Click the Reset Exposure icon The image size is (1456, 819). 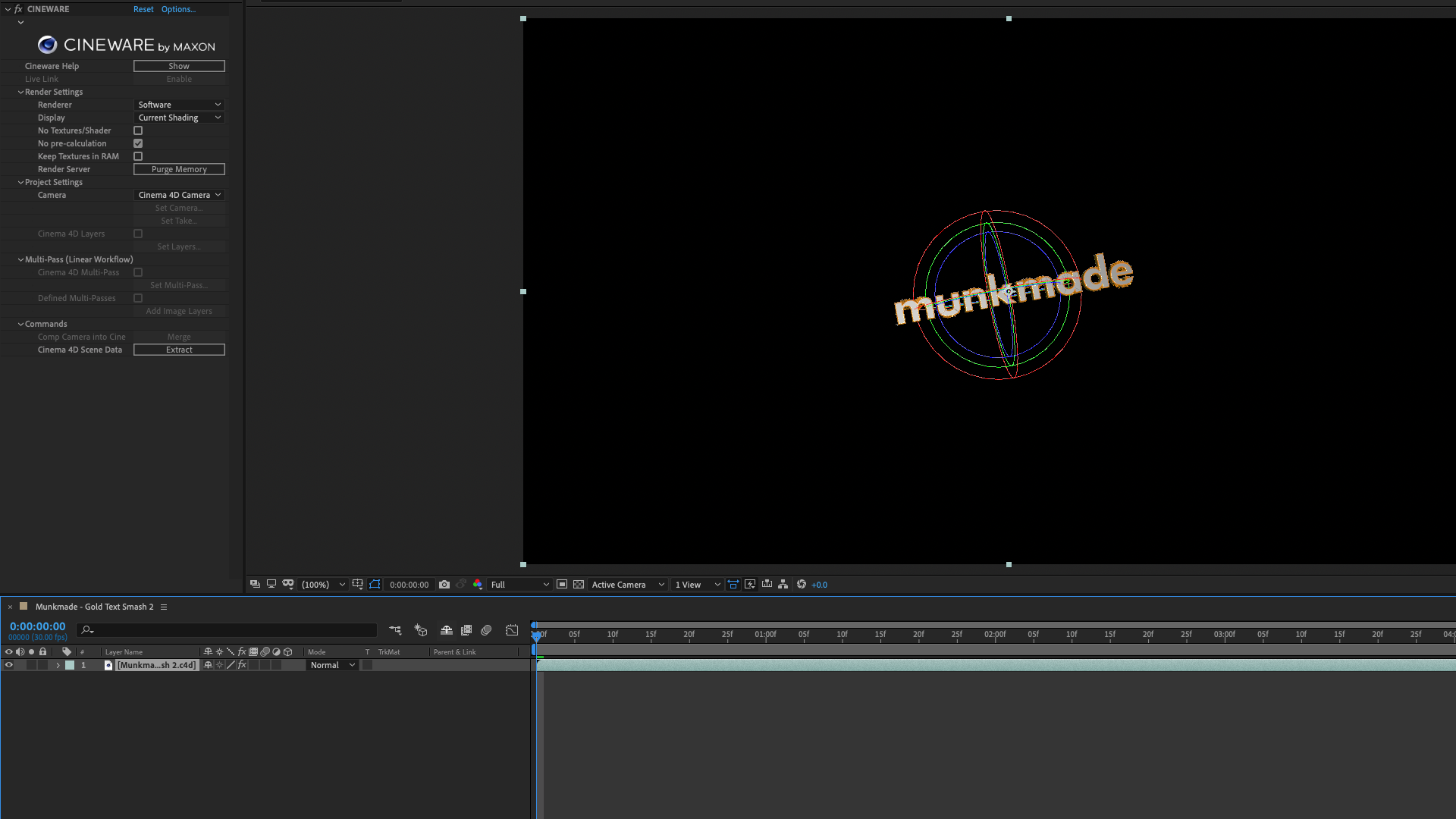[801, 584]
